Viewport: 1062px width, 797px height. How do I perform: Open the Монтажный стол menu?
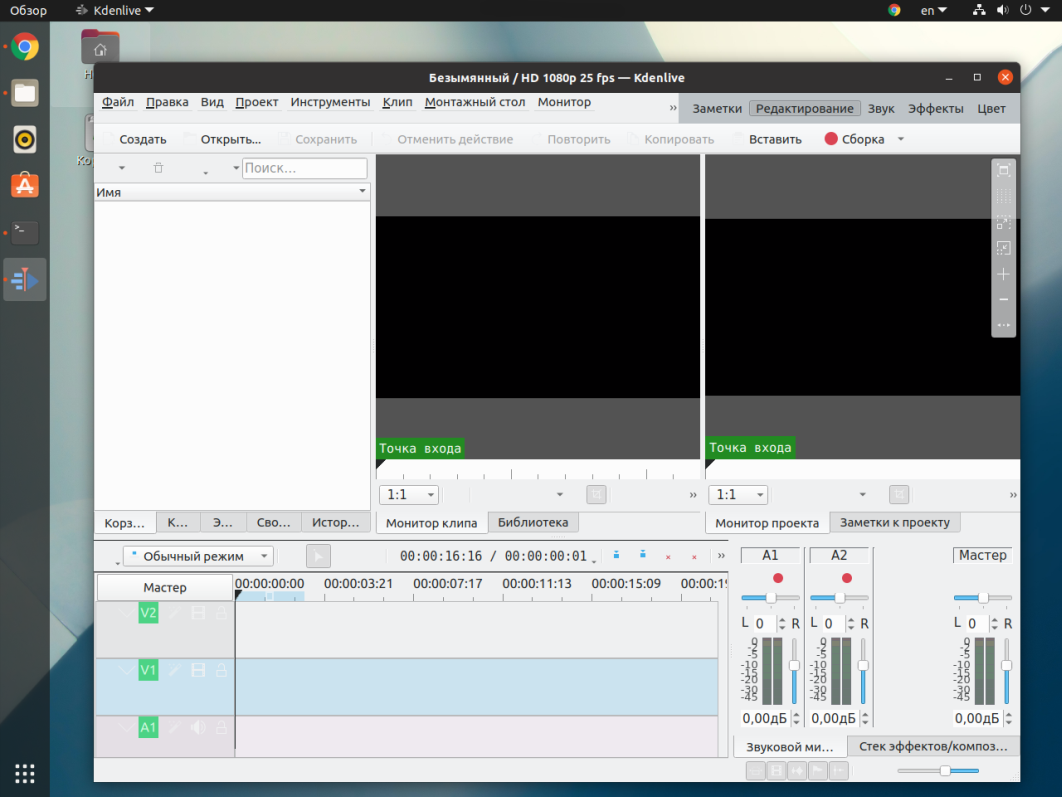(x=474, y=102)
